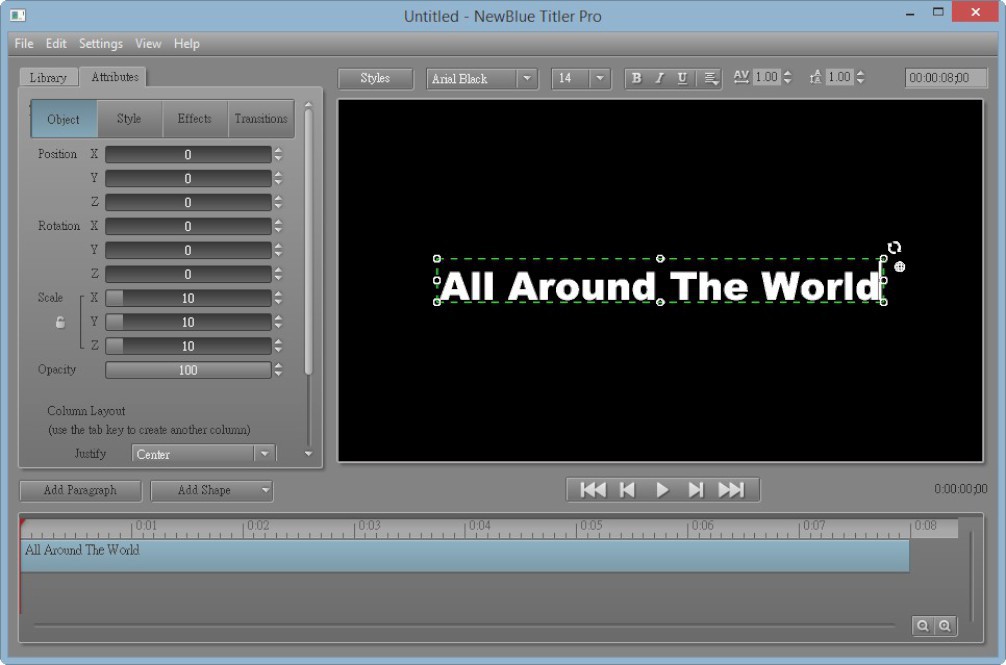The width and height of the screenshot is (1006, 665).
Task: Click the Opacity slider
Action: click(x=188, y=370)
